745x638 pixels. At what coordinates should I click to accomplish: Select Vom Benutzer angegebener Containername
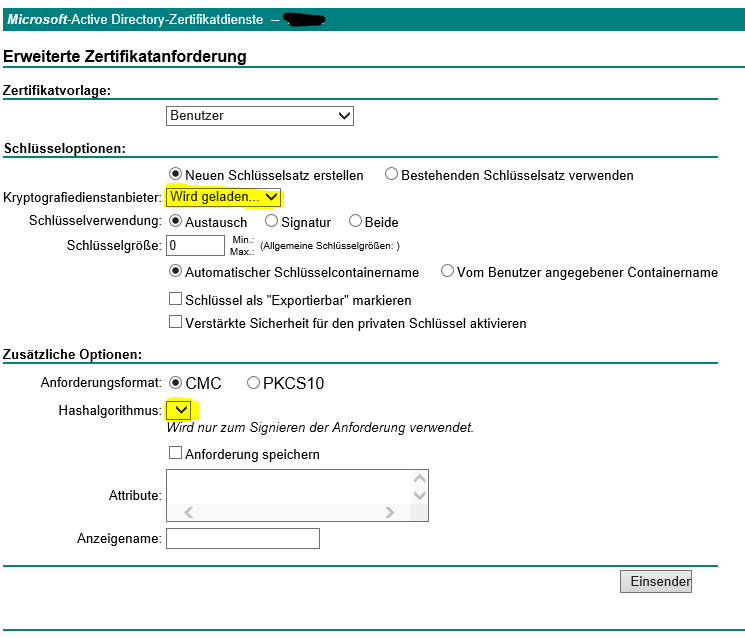point(447,271)
